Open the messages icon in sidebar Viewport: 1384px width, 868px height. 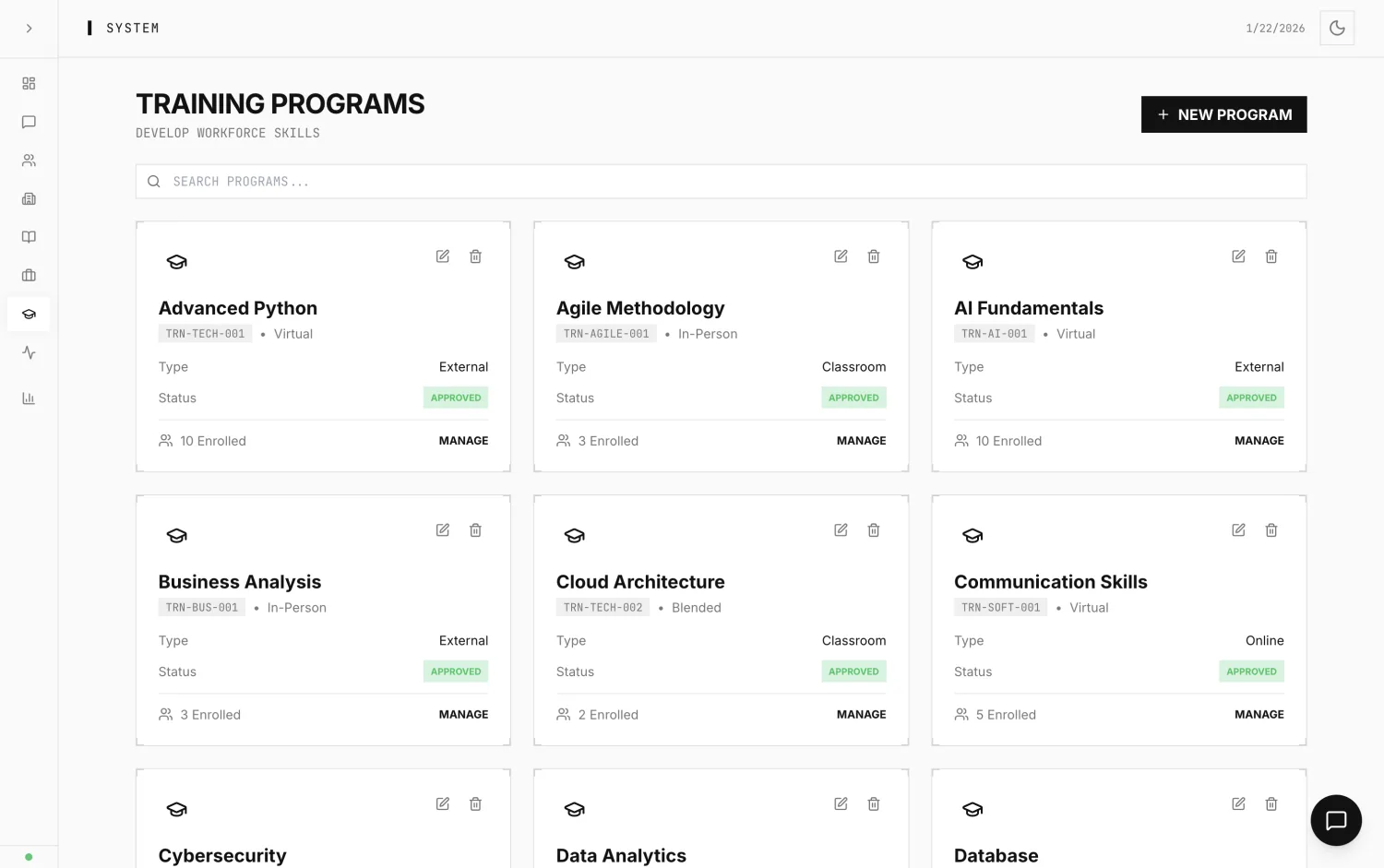[29, 122]
